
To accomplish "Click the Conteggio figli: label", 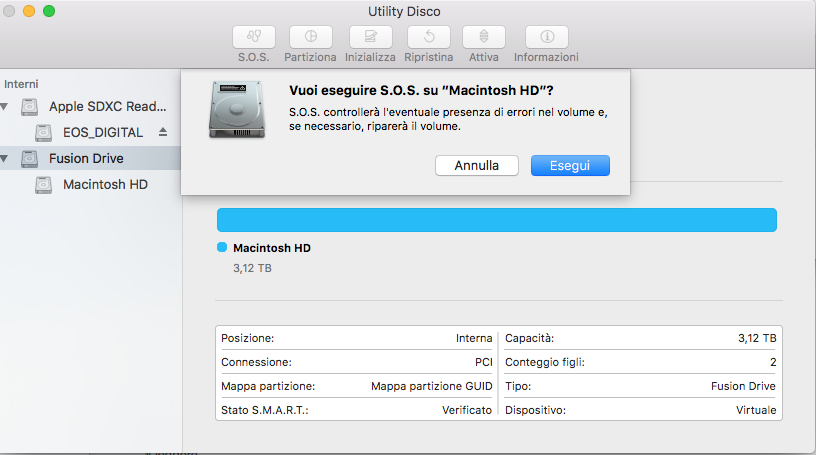I will click(545, 362).
